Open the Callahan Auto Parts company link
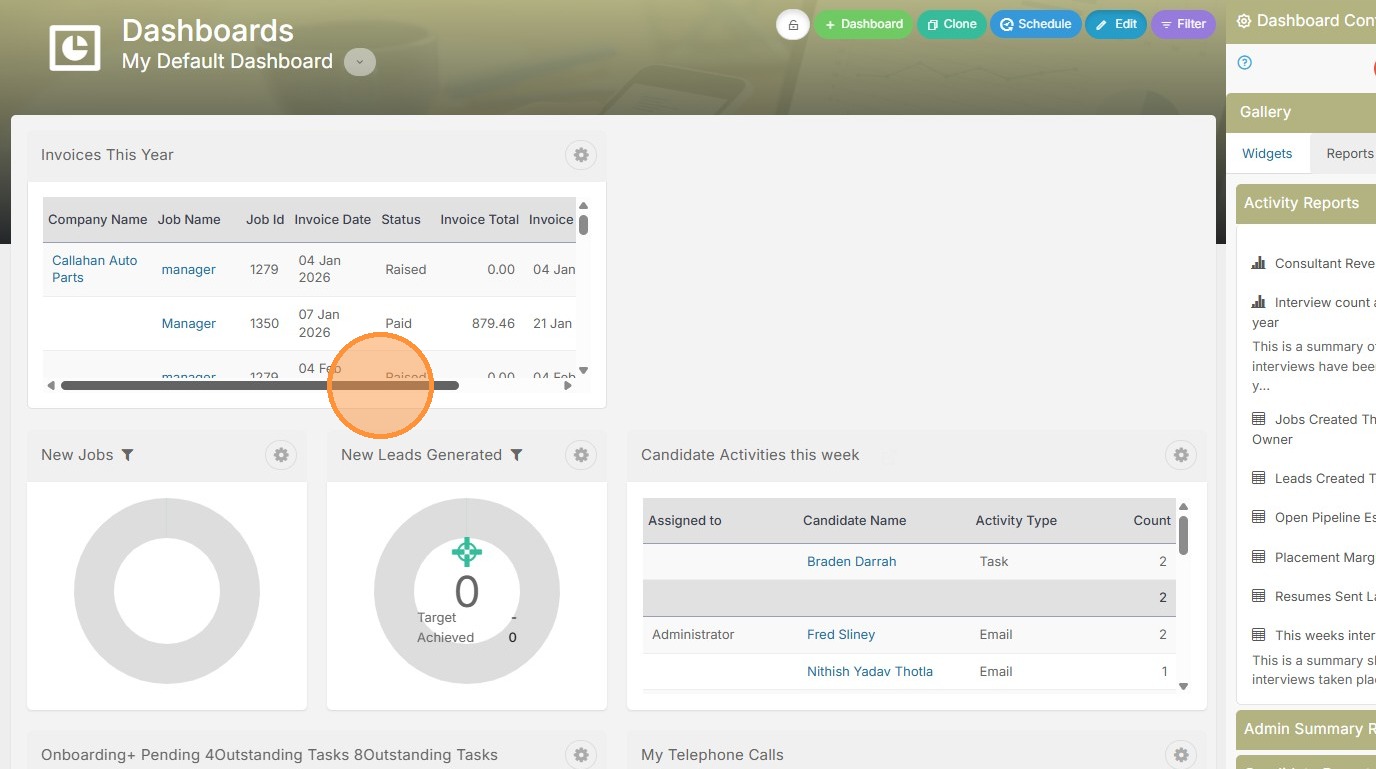Image resolution: width=1376 pixels, height=769 pixels. click(x=95, y=269)
